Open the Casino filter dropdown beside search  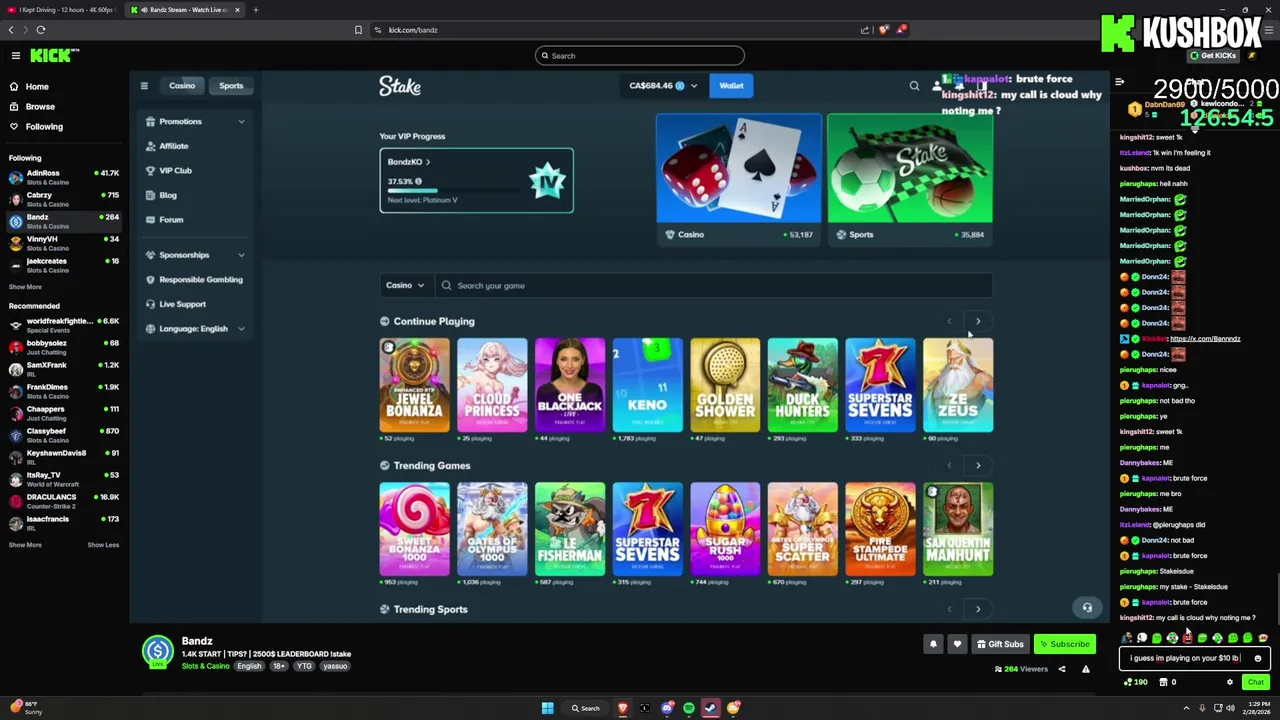(405, 286)
